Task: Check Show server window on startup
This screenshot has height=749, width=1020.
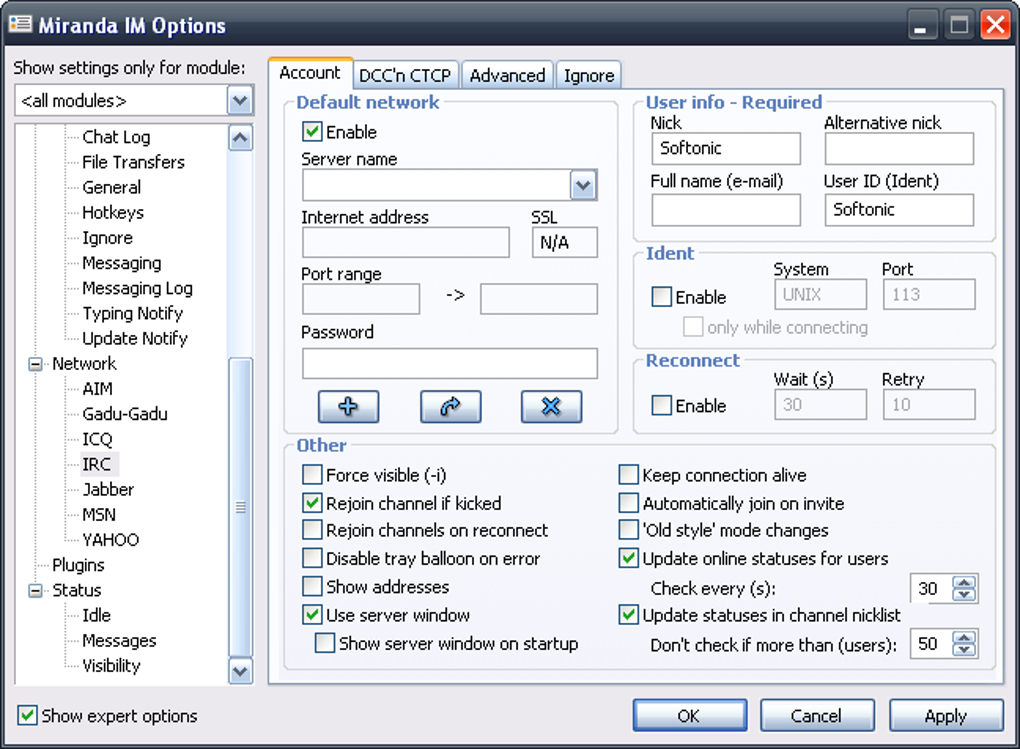Action: (x=325, y=643)
